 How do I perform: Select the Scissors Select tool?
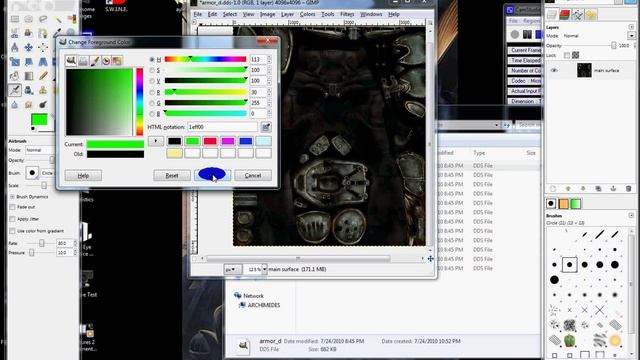point(15,33)
